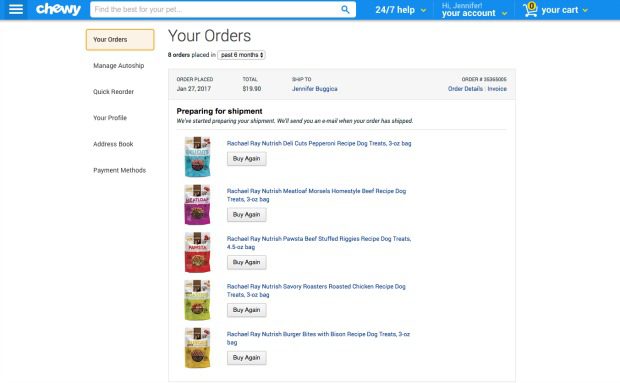
Task: Open the shopping cart icon
Action: (530, 9)
